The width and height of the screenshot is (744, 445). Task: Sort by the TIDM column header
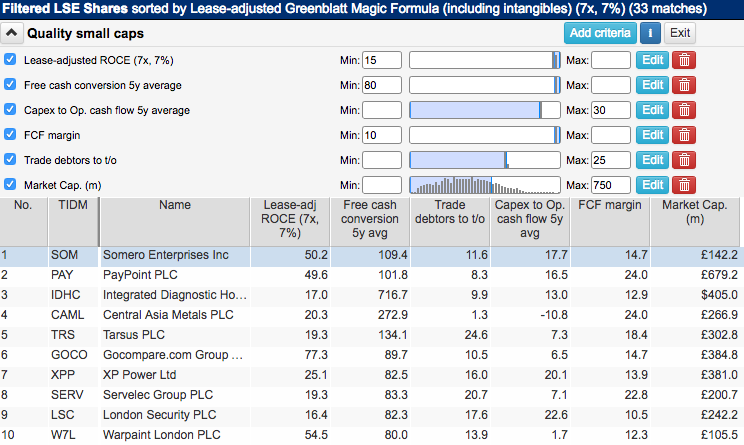(73, 222)
